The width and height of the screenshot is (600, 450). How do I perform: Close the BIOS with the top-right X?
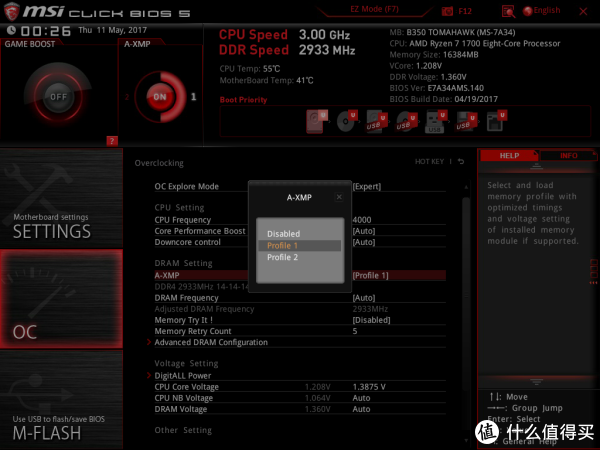583,11
